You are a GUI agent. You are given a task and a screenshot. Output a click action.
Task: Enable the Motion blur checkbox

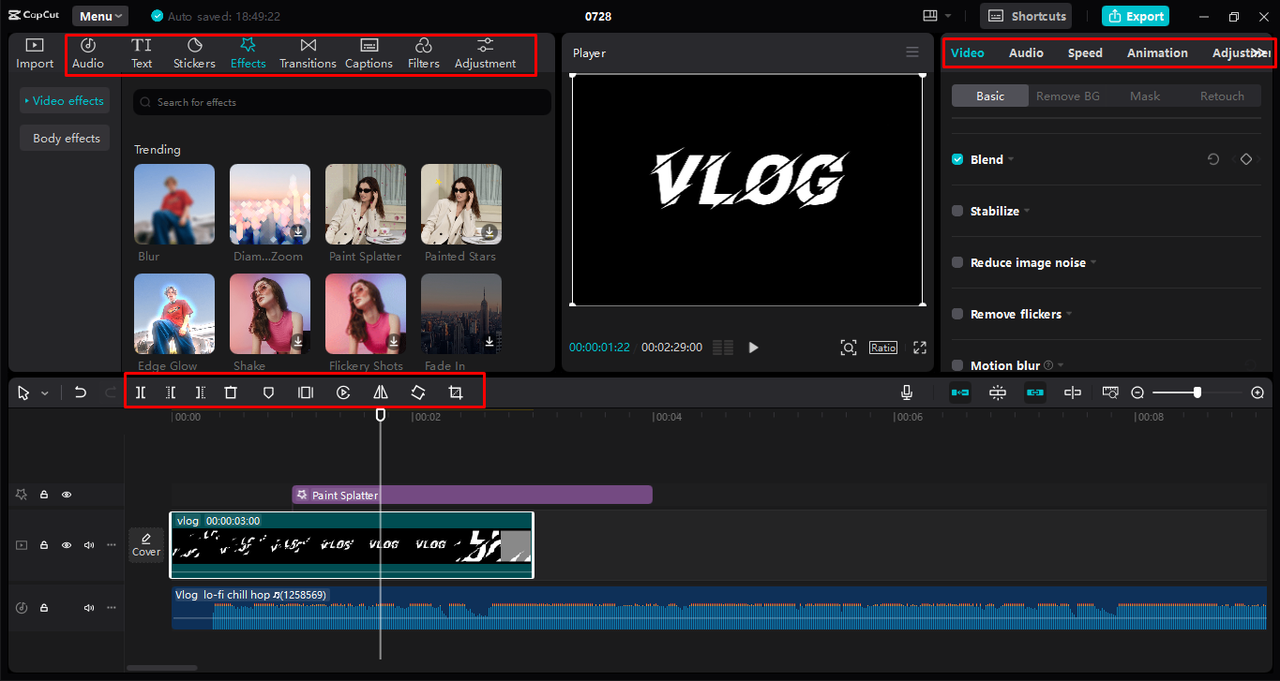click(958, 365)
